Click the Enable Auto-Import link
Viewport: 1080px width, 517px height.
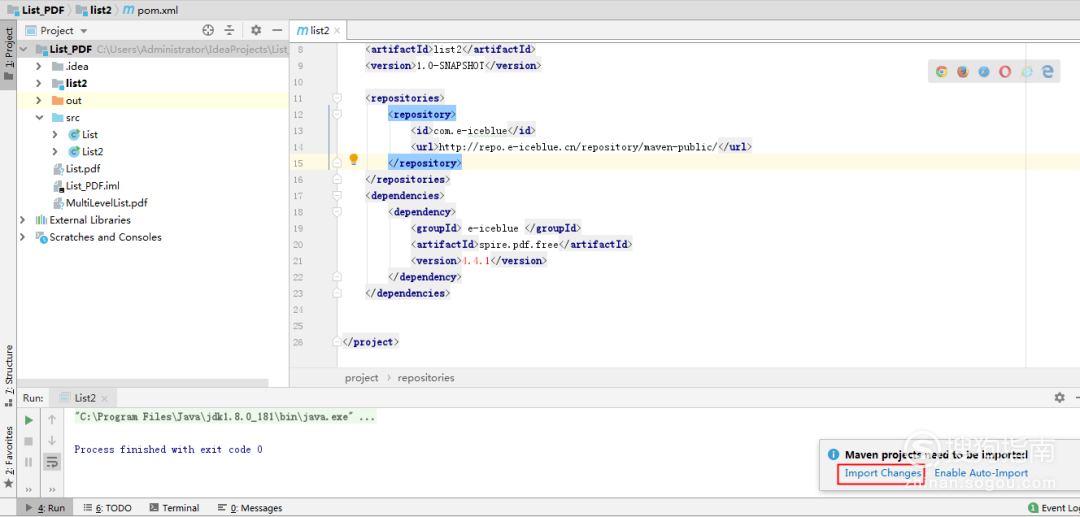pyautogui.click(x=981, y=474)
